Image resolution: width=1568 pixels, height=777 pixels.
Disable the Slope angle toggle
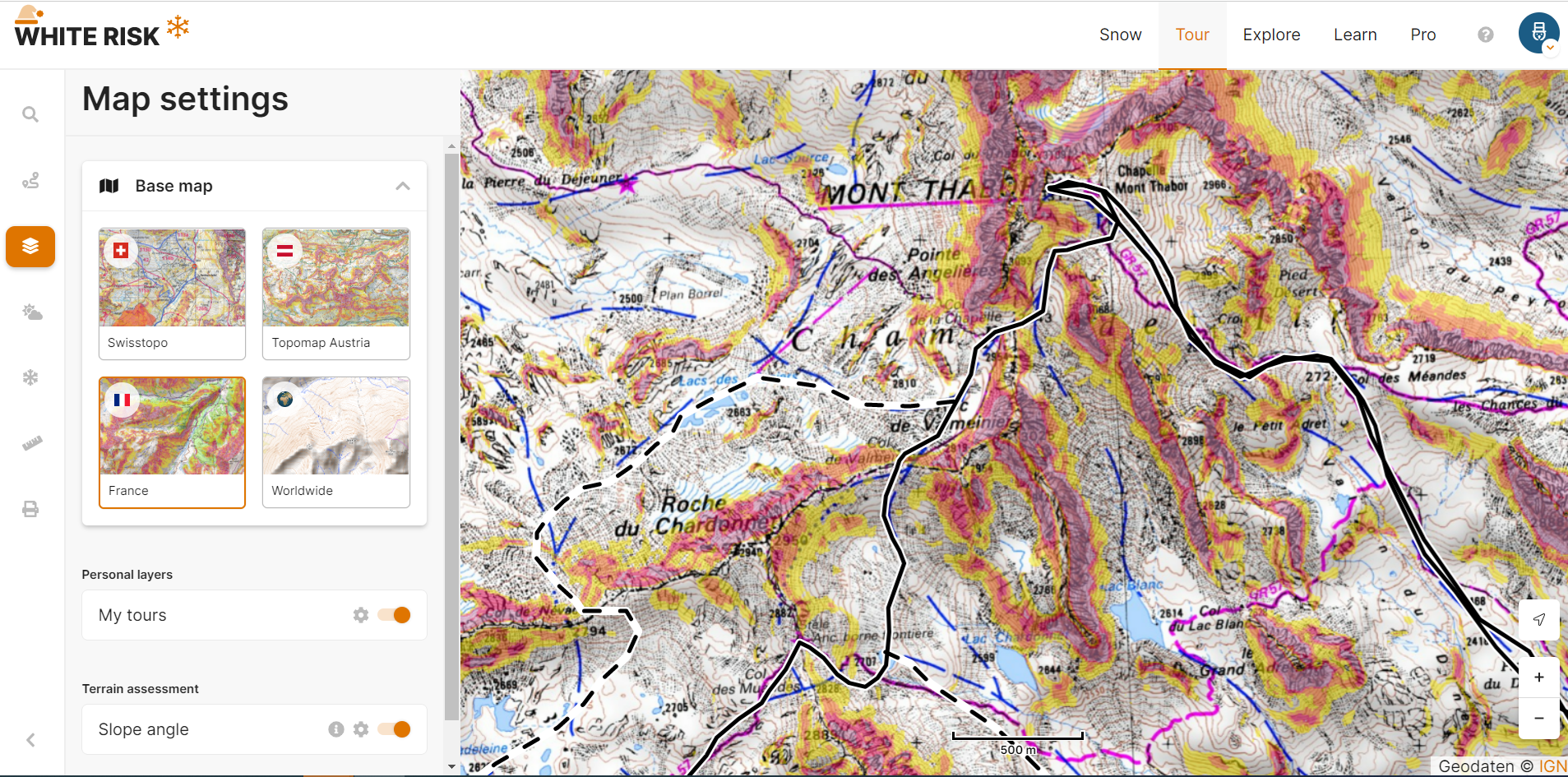(394, 729)
